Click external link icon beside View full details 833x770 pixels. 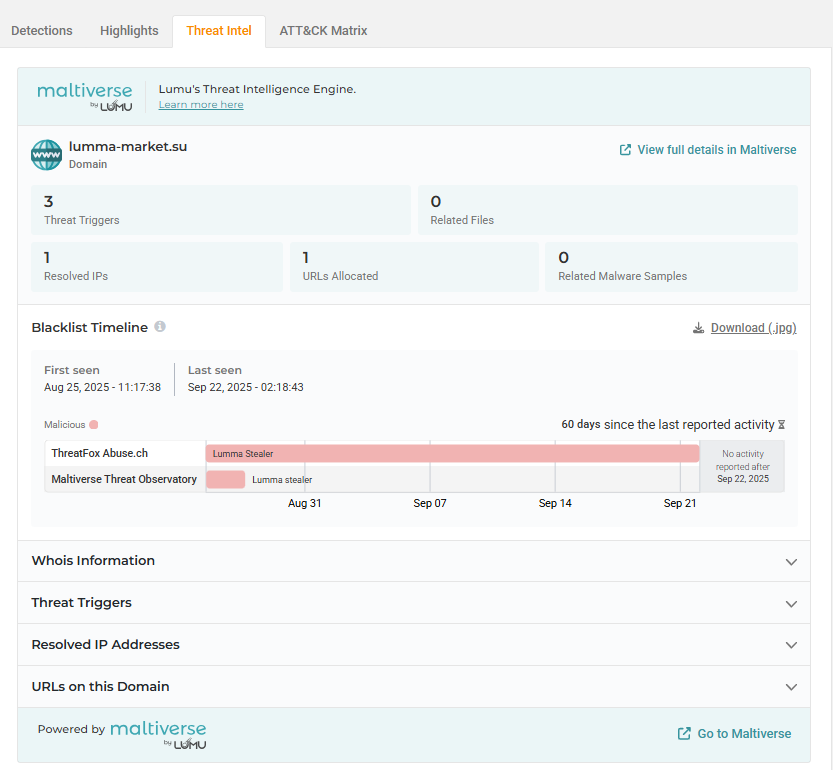point(625,150)
